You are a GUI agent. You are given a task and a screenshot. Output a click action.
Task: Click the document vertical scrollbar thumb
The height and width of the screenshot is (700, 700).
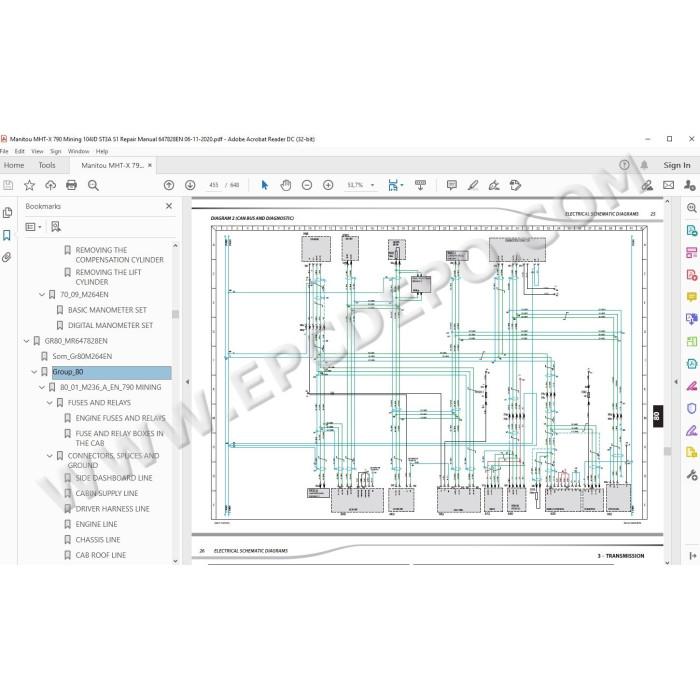pos(667,451)
